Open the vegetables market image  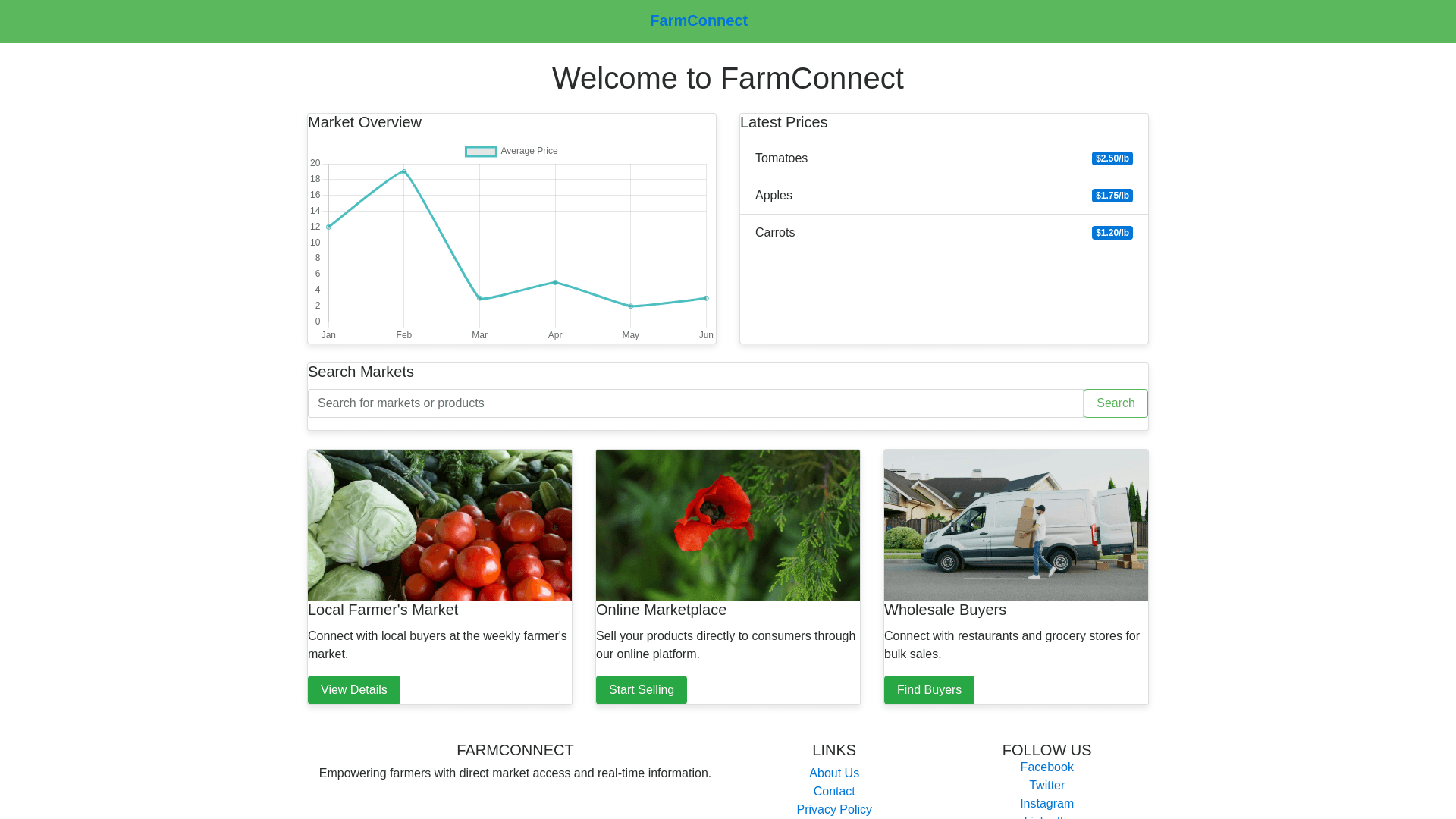coord(440,526)
